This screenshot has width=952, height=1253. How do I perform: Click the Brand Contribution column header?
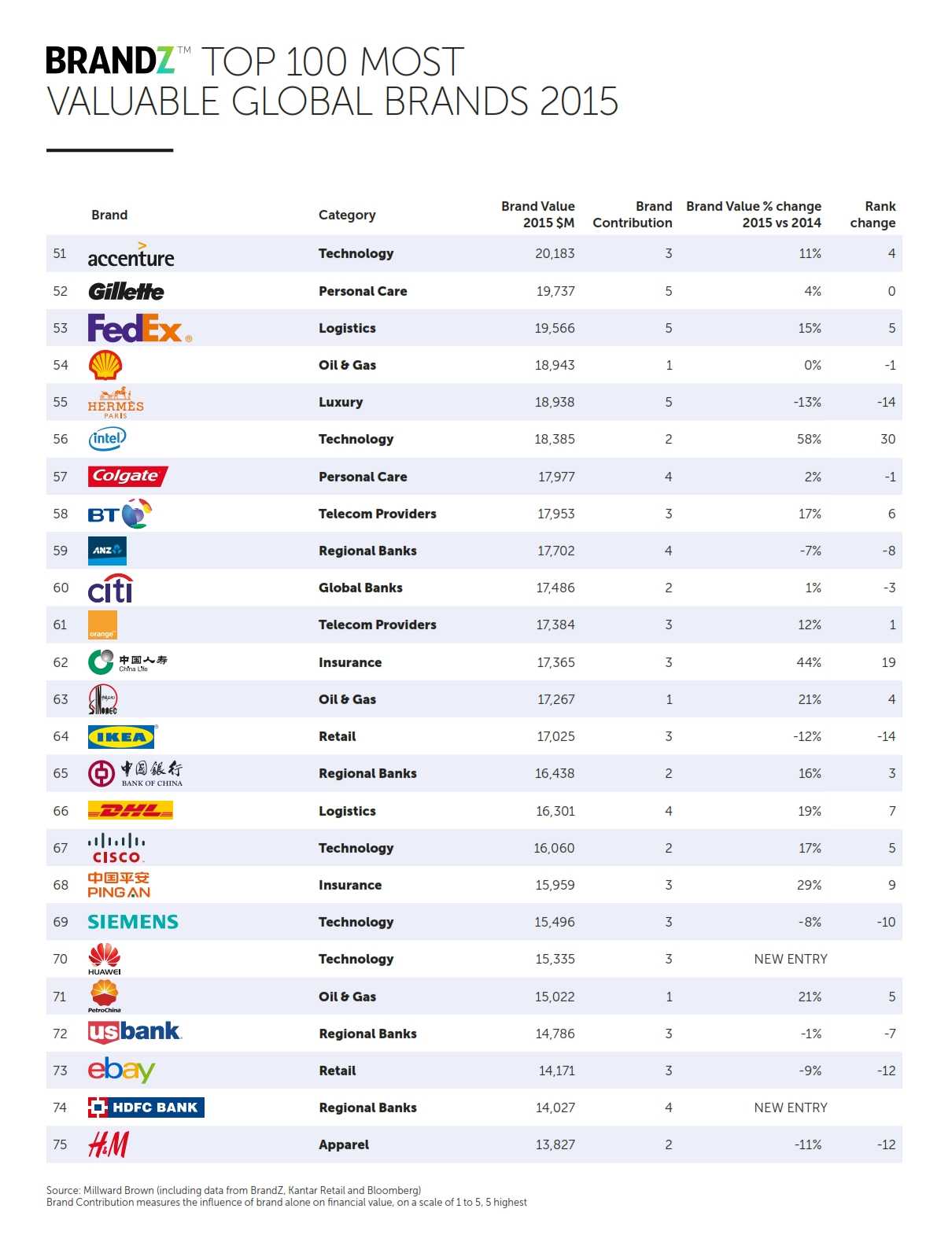tap(633, 215)
